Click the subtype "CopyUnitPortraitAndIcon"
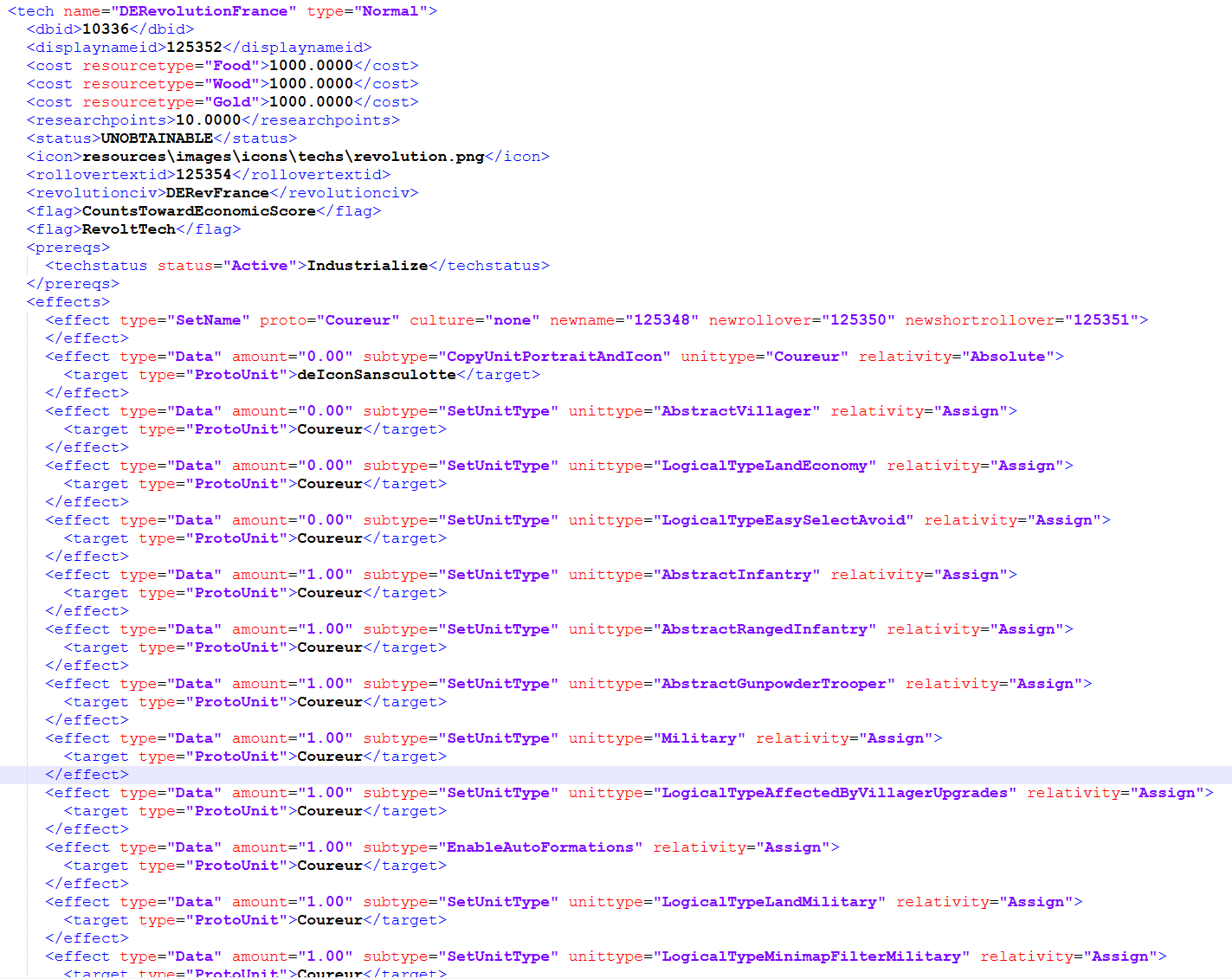This screenshot has height=979, width=1232. [554, 357]
